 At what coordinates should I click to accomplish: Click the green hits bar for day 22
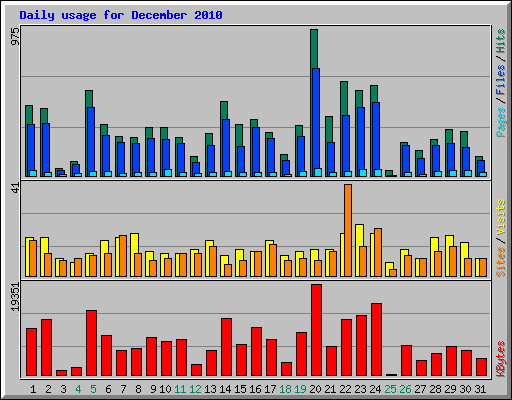coord(344,98)
